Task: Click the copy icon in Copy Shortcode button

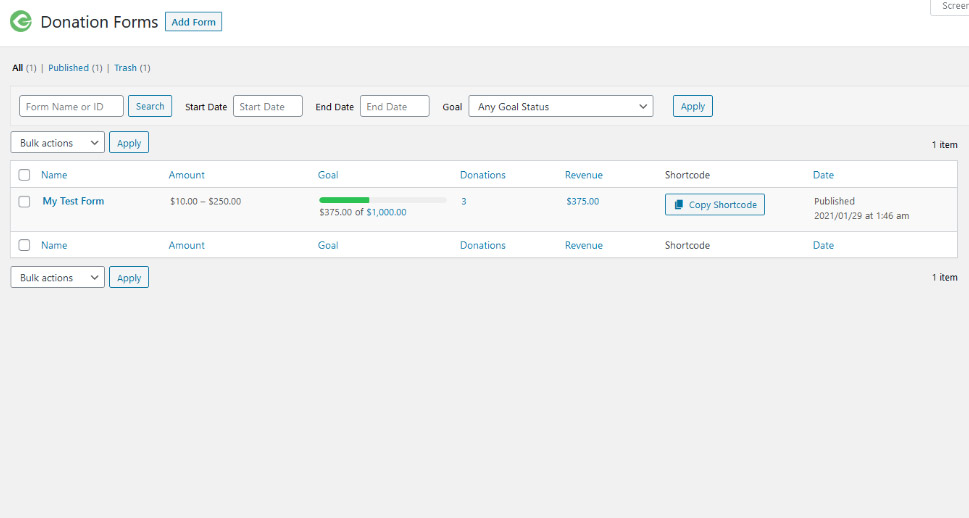Action: coord(679,205)
